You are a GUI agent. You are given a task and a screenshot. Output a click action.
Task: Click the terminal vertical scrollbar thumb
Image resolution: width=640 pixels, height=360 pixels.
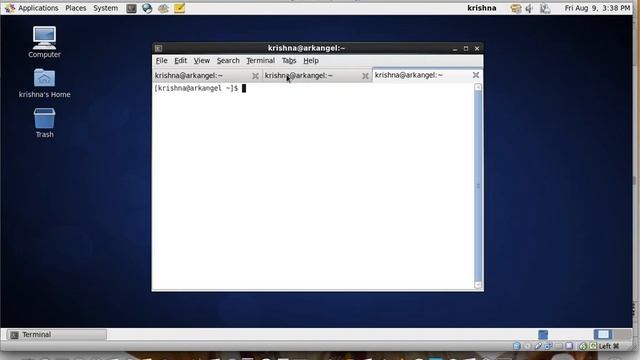[x=478, y=186]
